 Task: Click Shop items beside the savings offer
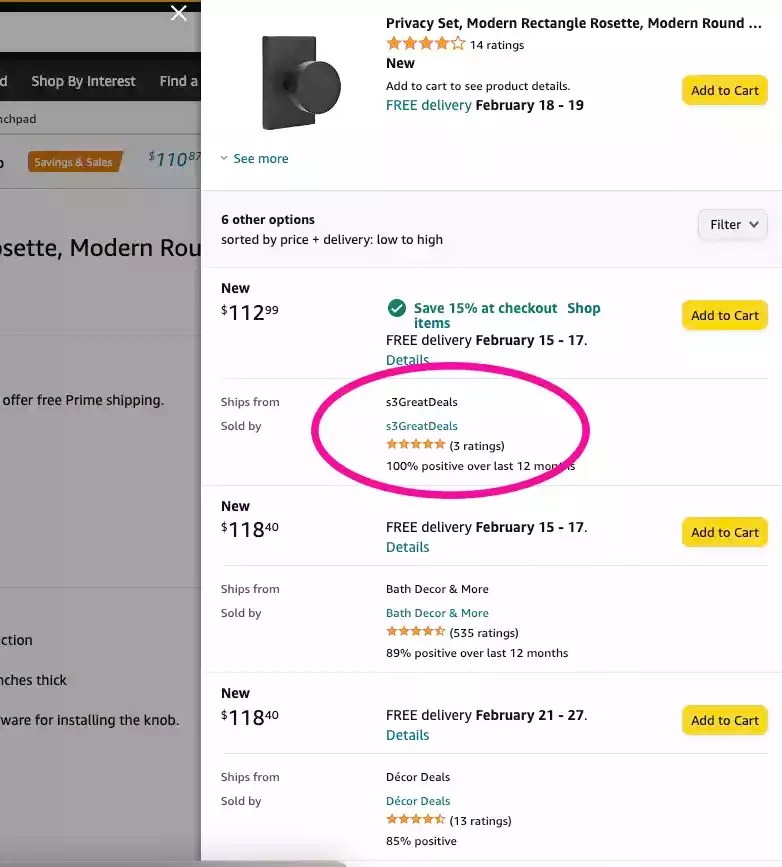click(584, 308)
